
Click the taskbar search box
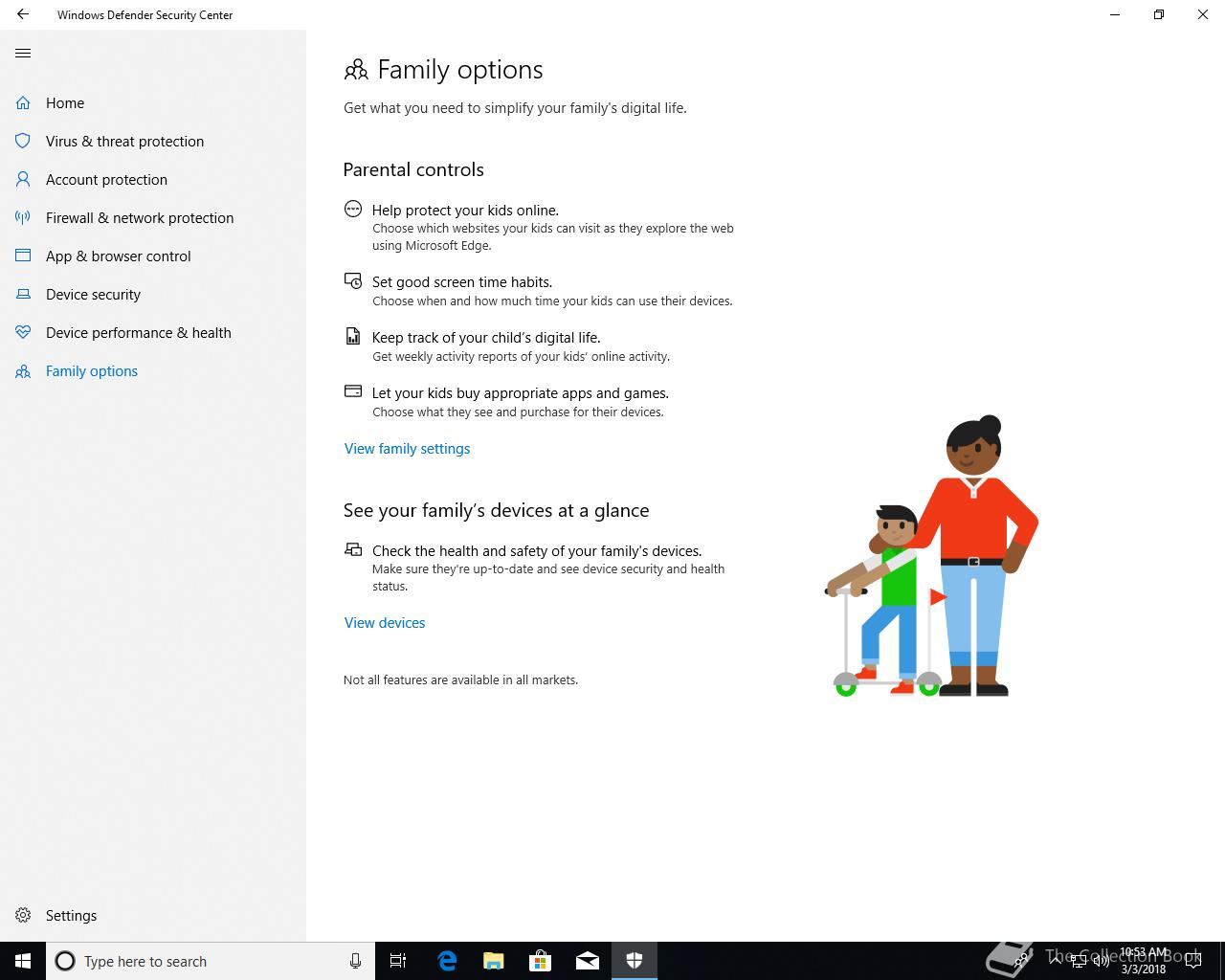(211, 961)
